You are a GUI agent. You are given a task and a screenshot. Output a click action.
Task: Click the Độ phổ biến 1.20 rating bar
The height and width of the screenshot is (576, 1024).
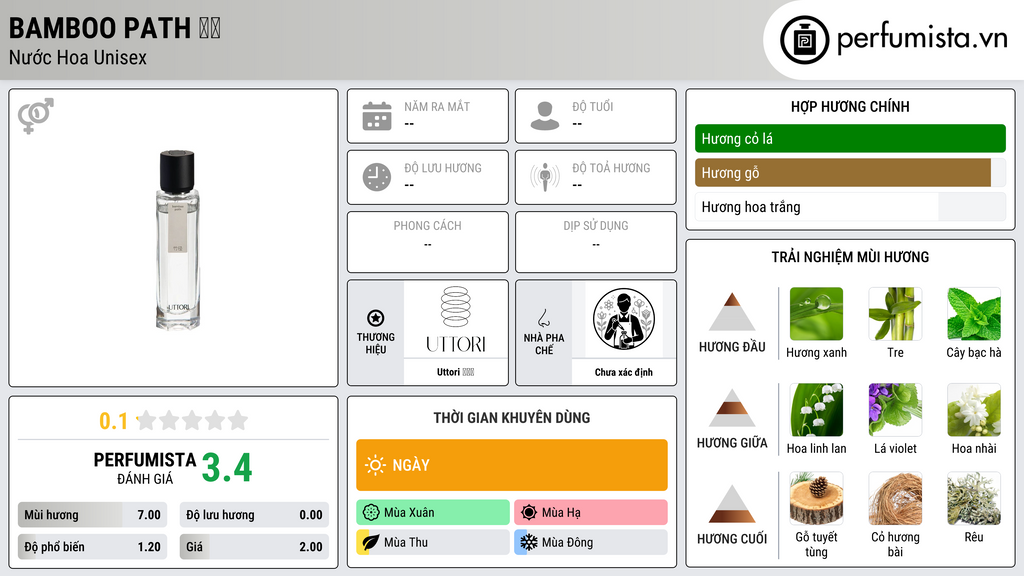coord(92,547)
